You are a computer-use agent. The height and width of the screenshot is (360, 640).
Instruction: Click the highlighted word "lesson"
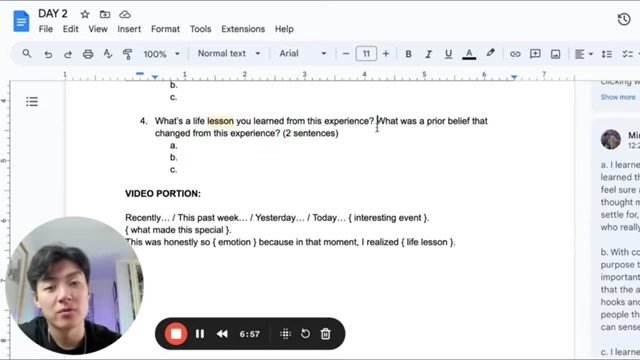(220, 121)
